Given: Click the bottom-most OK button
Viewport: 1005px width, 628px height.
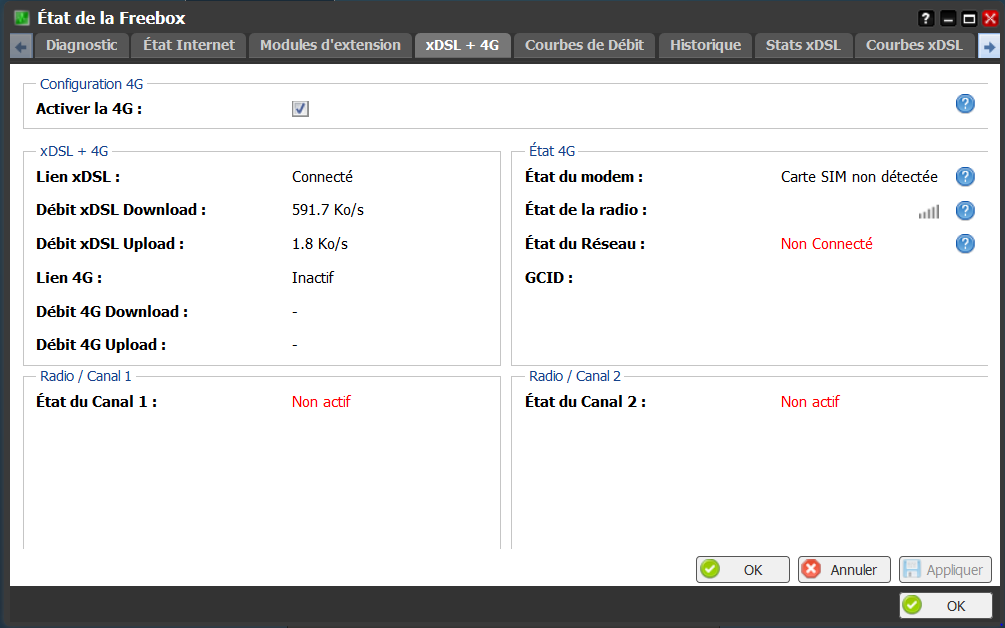Looking at the screenshot, I should pos(945,606).
